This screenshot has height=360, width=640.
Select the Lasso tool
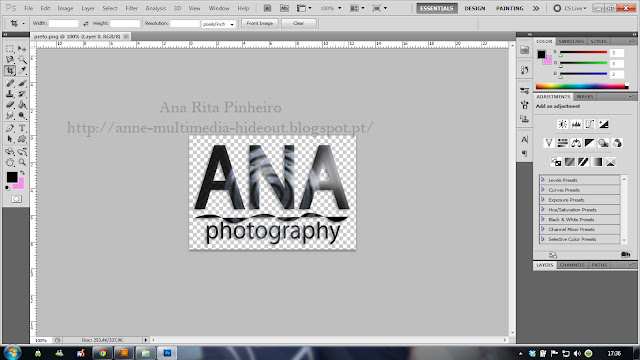10,60
